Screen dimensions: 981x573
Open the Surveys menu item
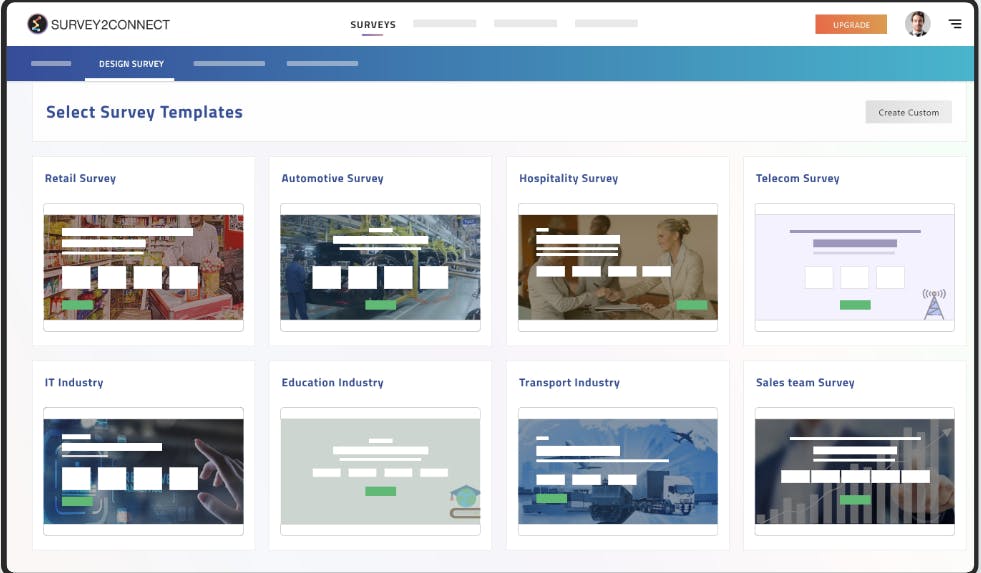pos(373,24)
